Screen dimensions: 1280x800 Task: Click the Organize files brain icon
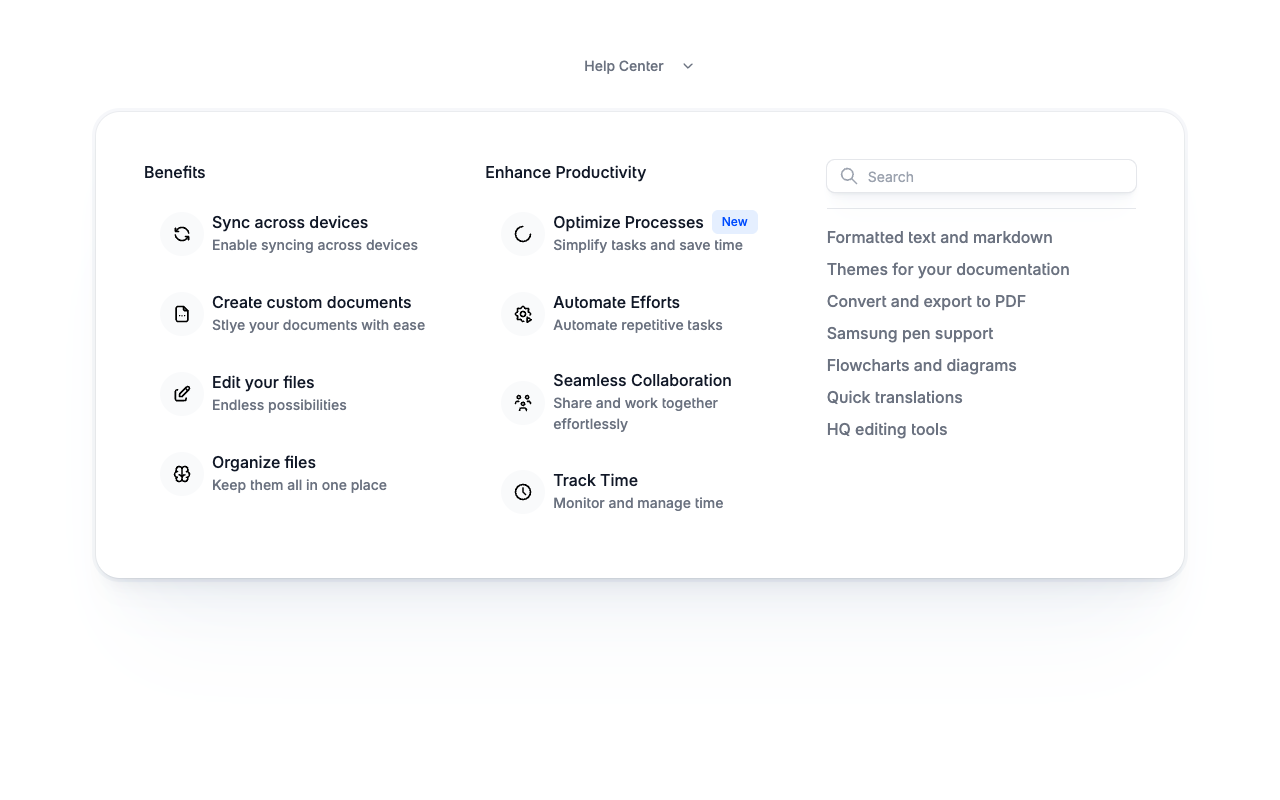point(182,474)
